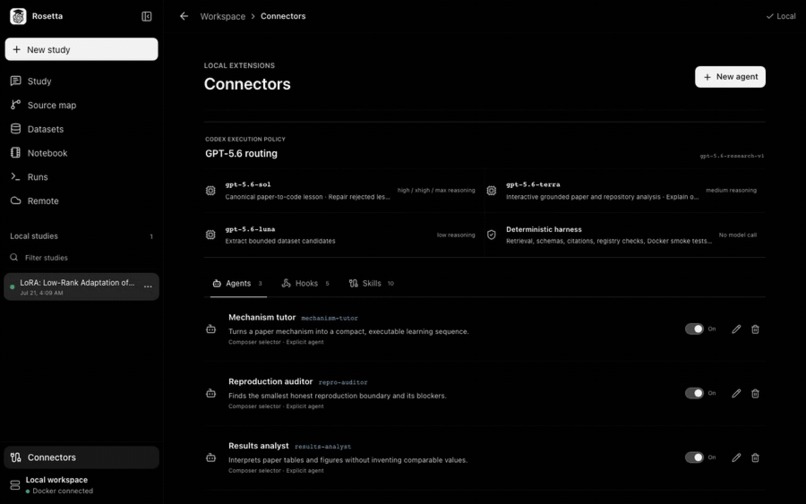Click the Workspace breadcrumb link
806x504 pixels.
pos(223,16)
